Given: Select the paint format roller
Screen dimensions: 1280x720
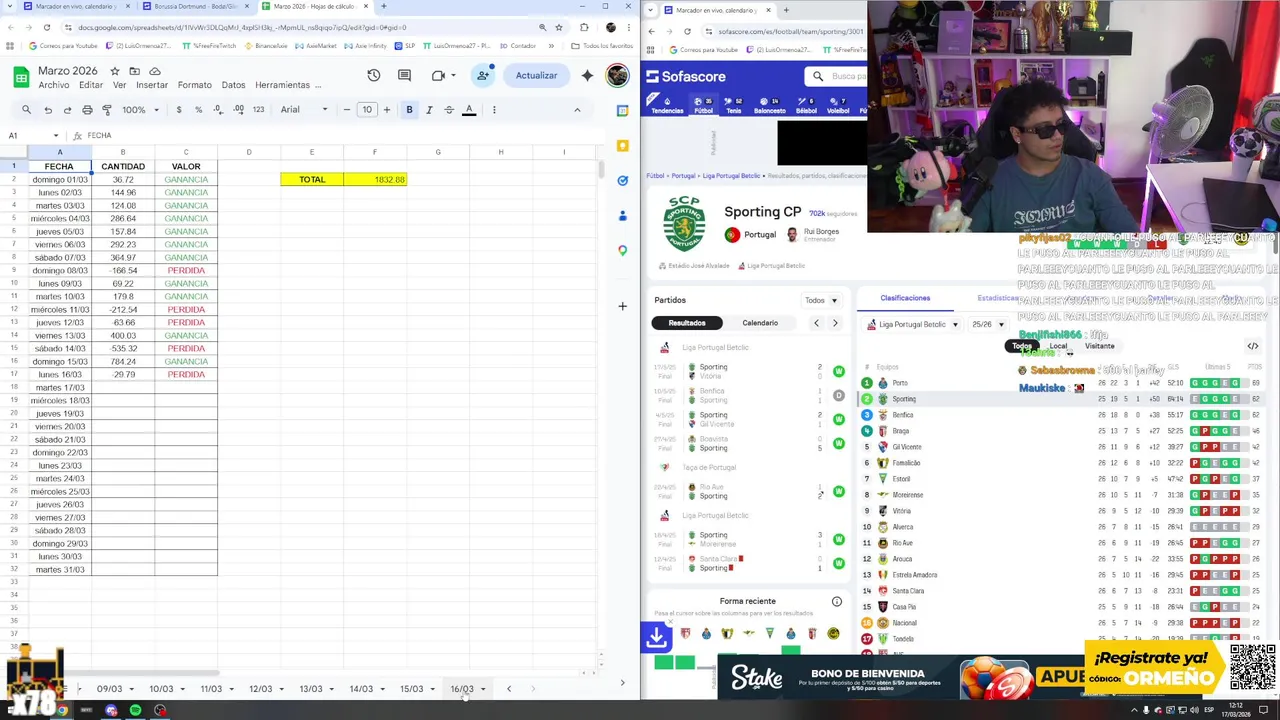Looking at the screenshot, I should 107,110.
